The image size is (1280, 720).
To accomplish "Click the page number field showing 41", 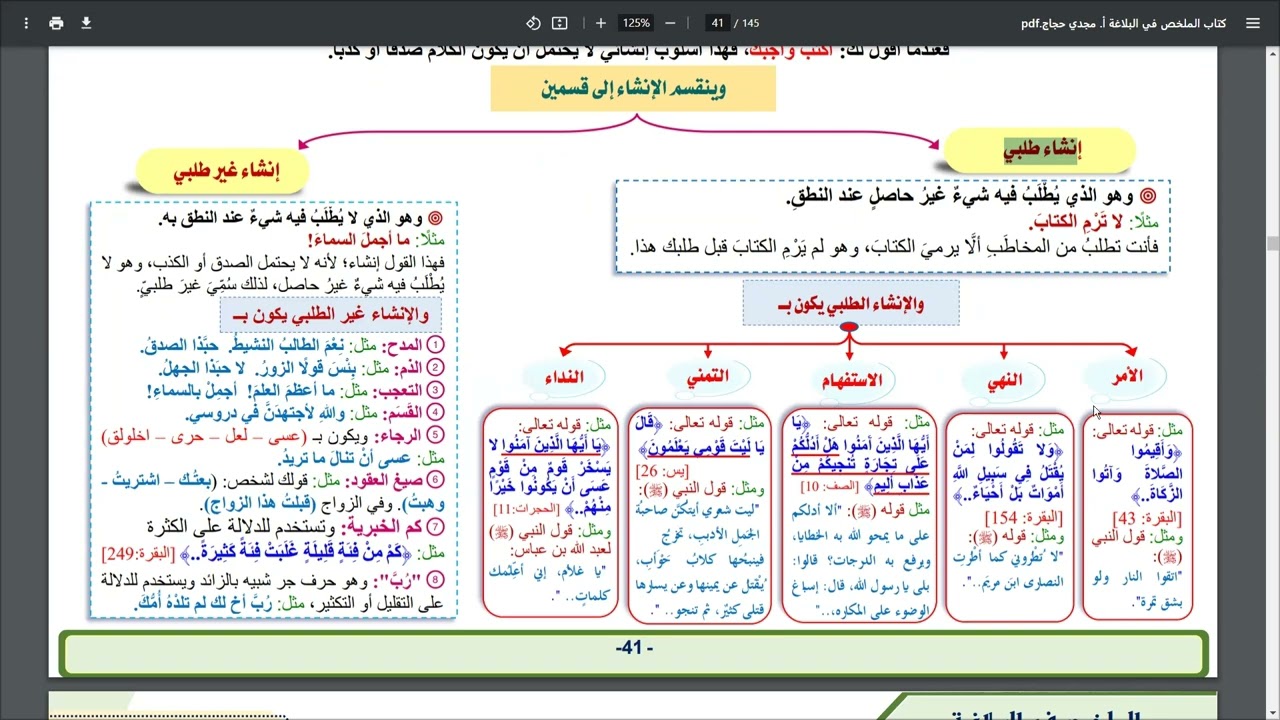I will [717, 23].
